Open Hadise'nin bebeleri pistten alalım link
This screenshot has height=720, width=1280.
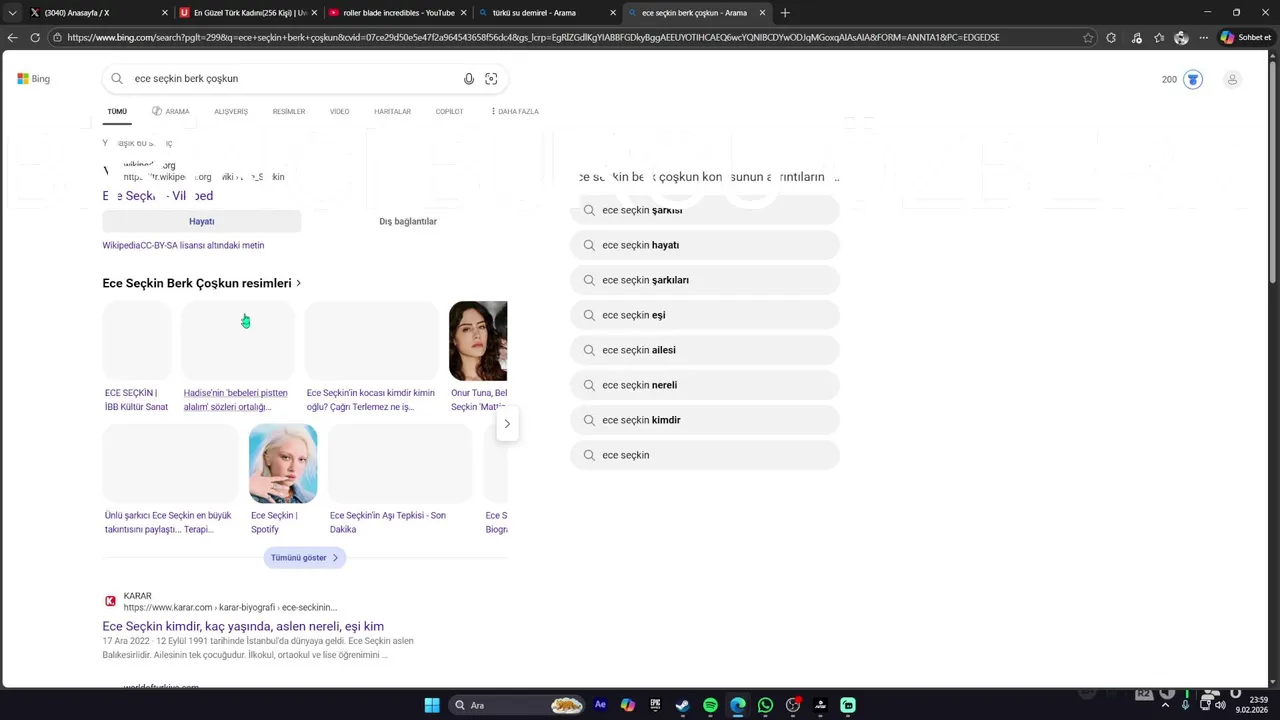click(x=236, y=400)
